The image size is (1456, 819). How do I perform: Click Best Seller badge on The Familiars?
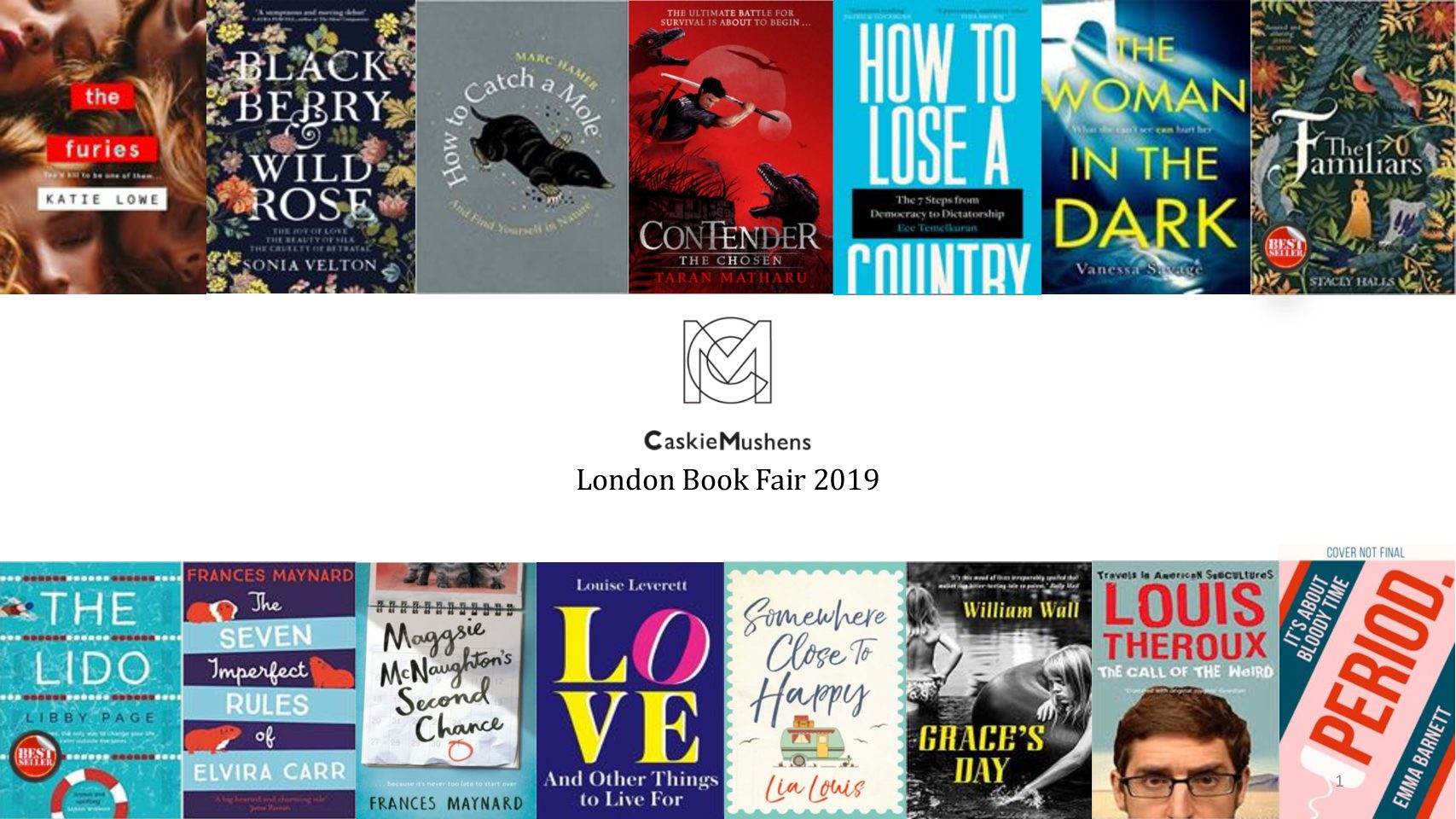pyautogui.click(x=1285, y=247)
